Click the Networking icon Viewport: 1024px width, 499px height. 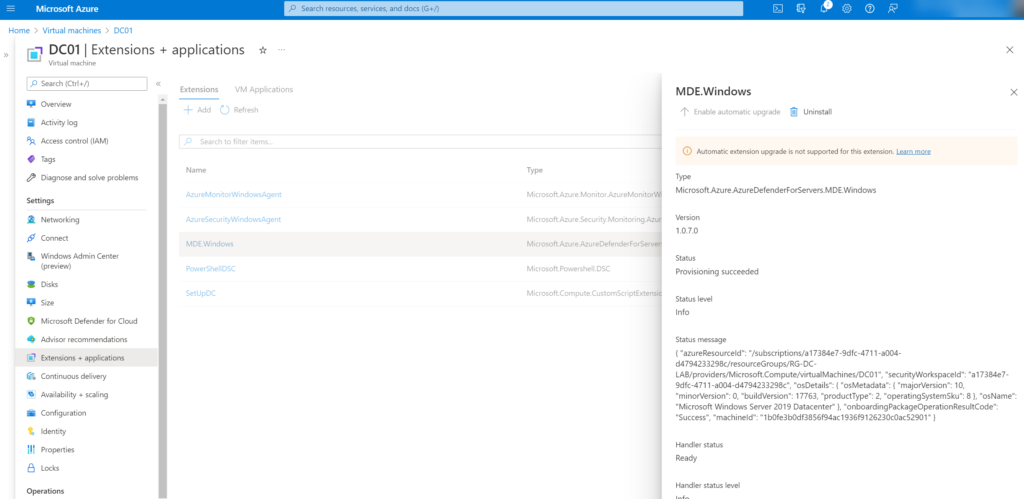[x=31, y=219]
